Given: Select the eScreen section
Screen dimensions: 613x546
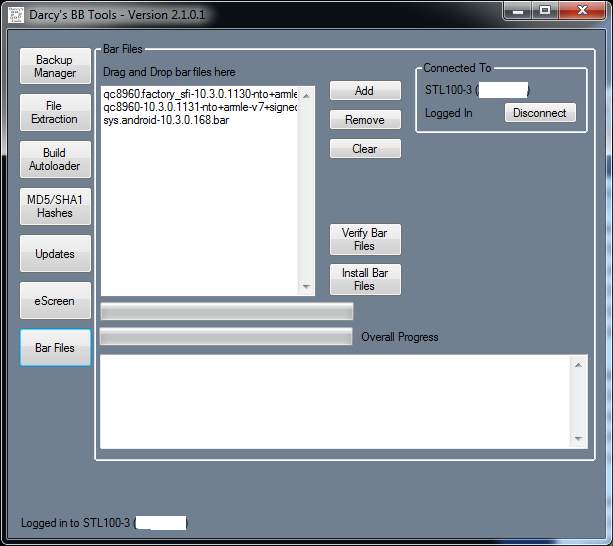Looking at the screenshot, I should 55,301.
